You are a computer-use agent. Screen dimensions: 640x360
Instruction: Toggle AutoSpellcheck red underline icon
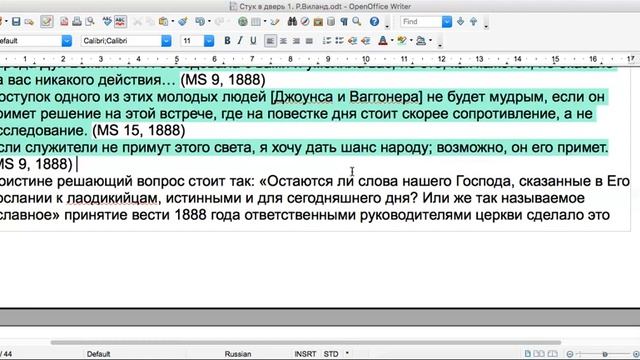(x=120, y=22)
